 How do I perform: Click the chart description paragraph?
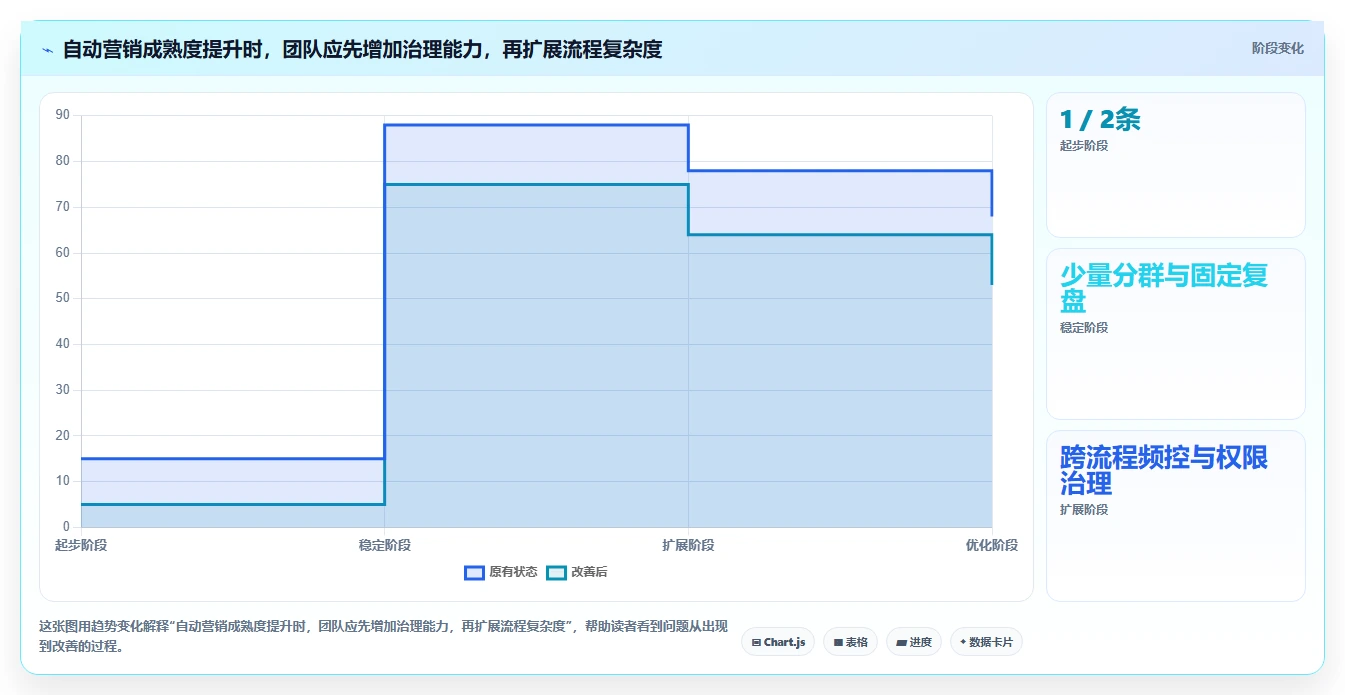pos(383,636)
